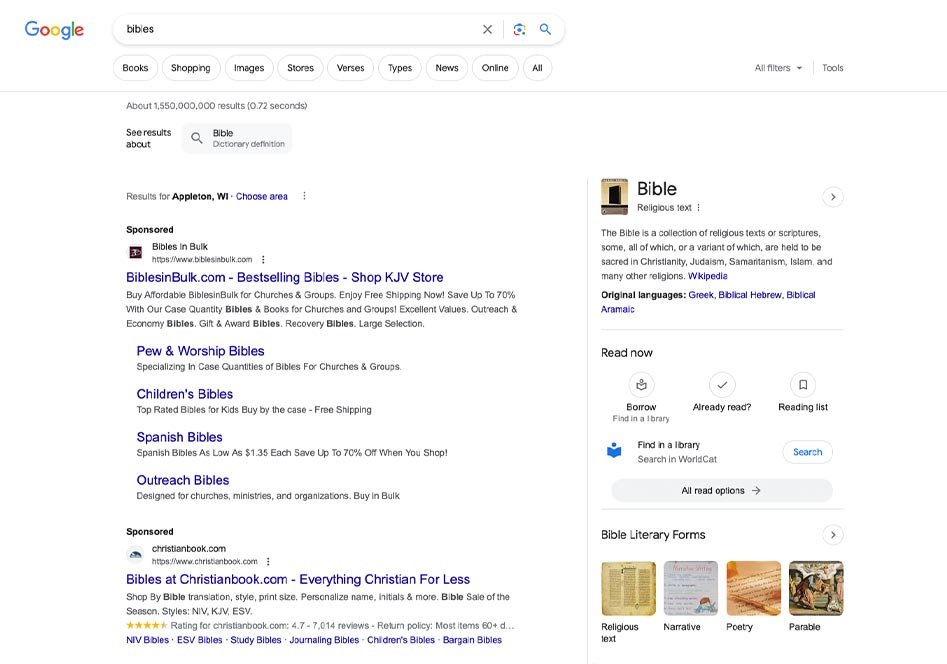
Task: Open NIV Bibles link
Action: 147,640
